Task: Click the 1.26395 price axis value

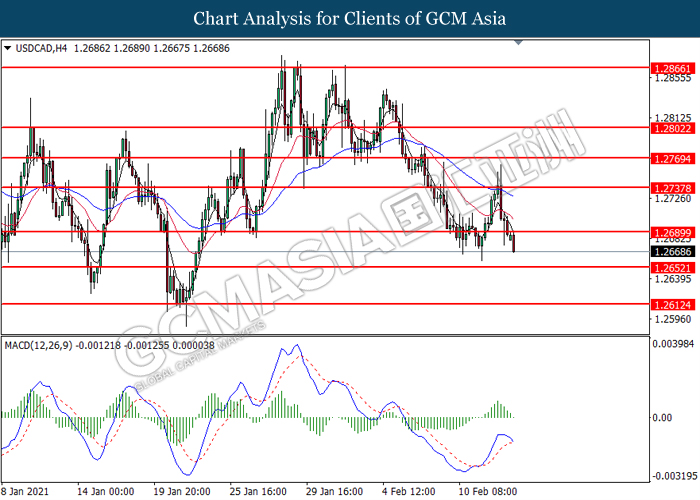Action: 673,279
